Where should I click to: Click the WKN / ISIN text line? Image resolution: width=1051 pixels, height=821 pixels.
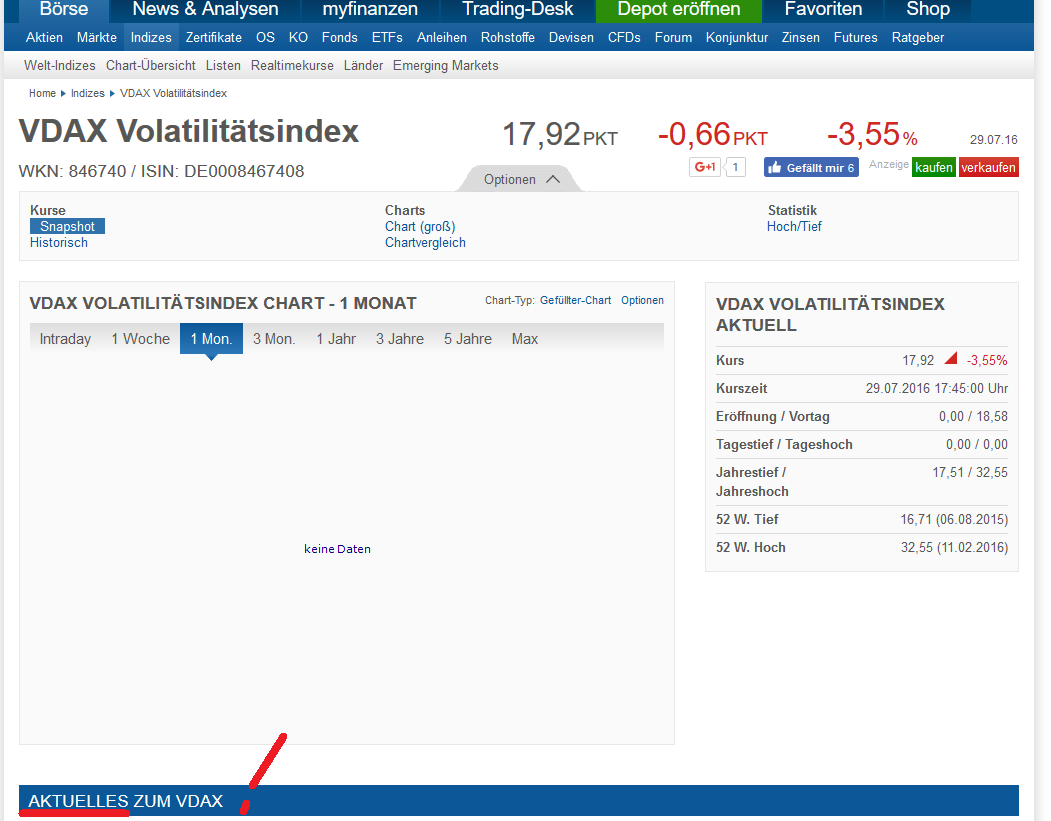(x=162, y=172)
